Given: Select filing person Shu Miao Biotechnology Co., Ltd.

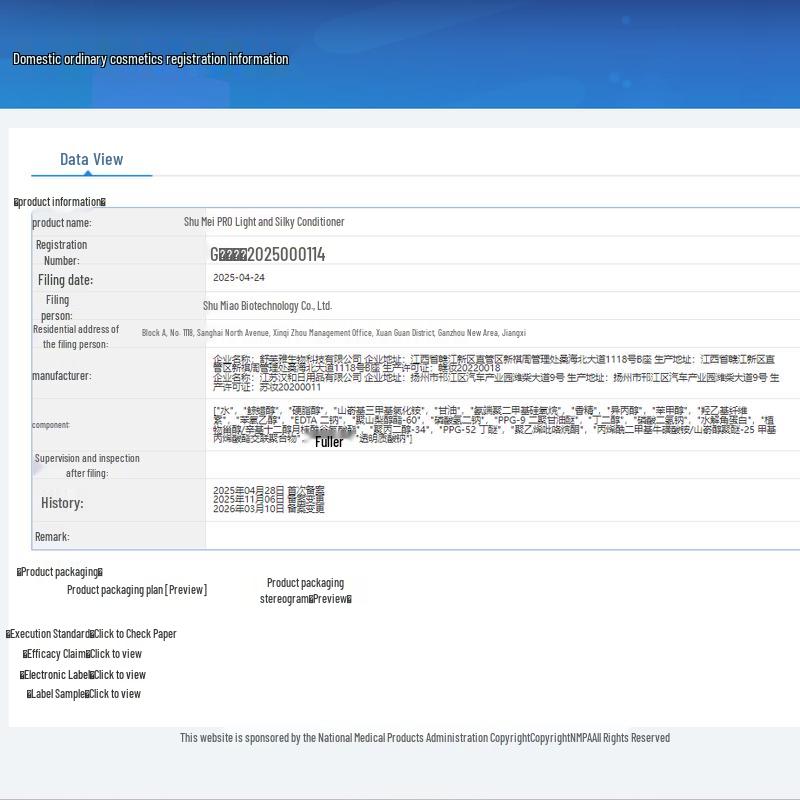Looking at the screenshot, I should click(267, 306).
